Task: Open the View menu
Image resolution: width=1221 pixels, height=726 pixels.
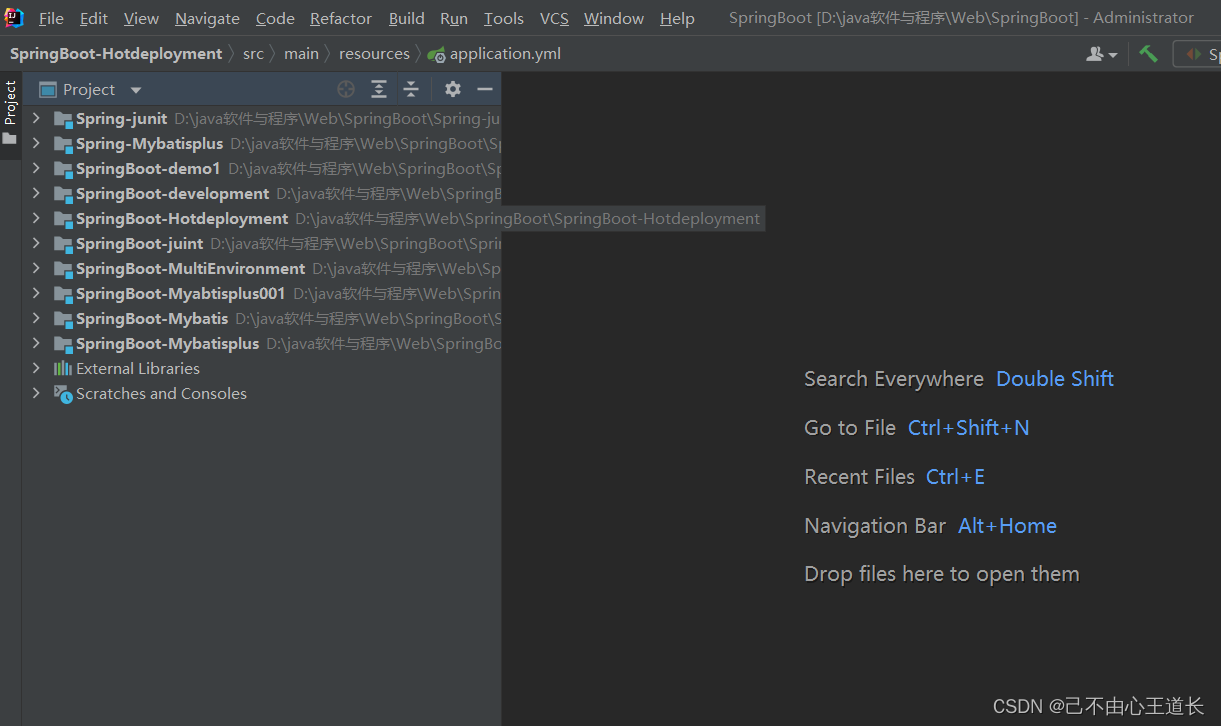Action: point(141,18)
